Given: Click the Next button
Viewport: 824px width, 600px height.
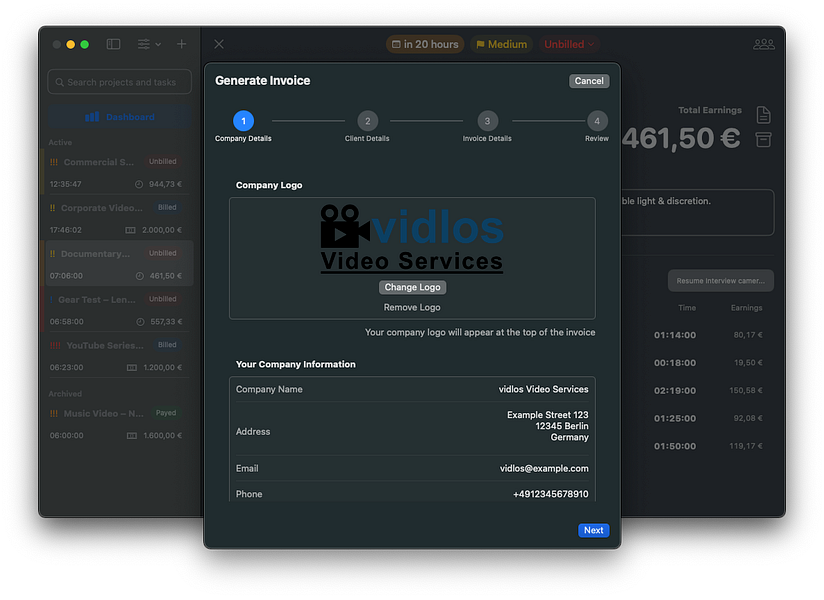Looking at the screenshot, I should tap(594, 530).
